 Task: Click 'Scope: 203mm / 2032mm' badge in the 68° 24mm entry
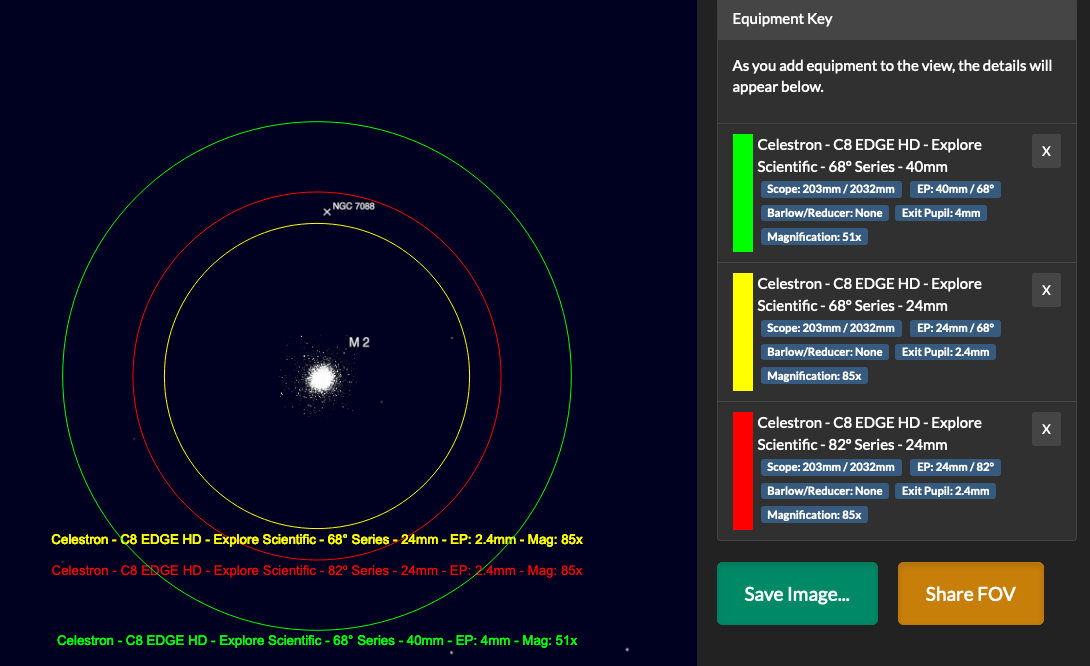tap(831, 328)
